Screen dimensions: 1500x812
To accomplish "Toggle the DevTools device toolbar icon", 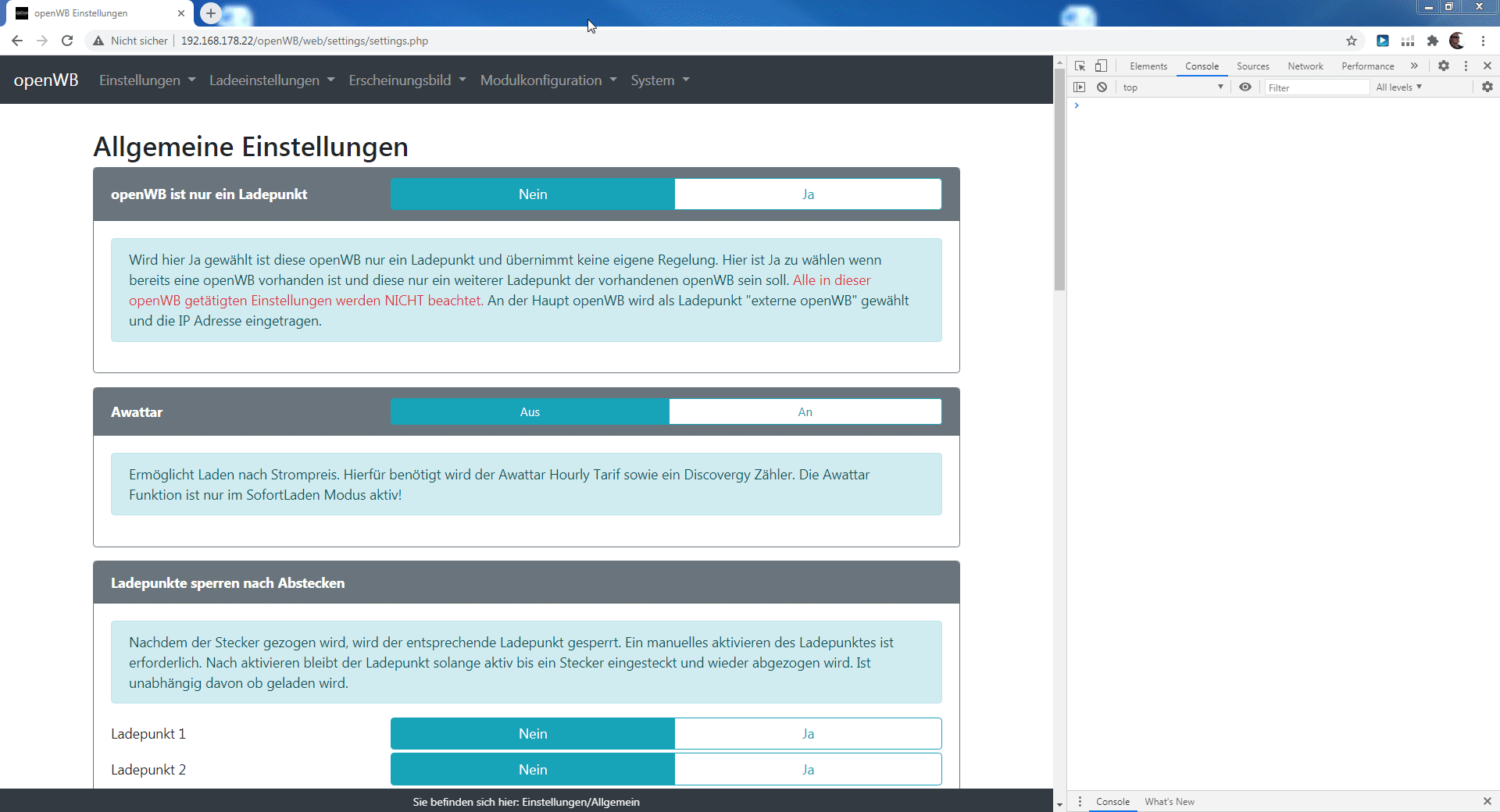I will [x=1101, y=66].
